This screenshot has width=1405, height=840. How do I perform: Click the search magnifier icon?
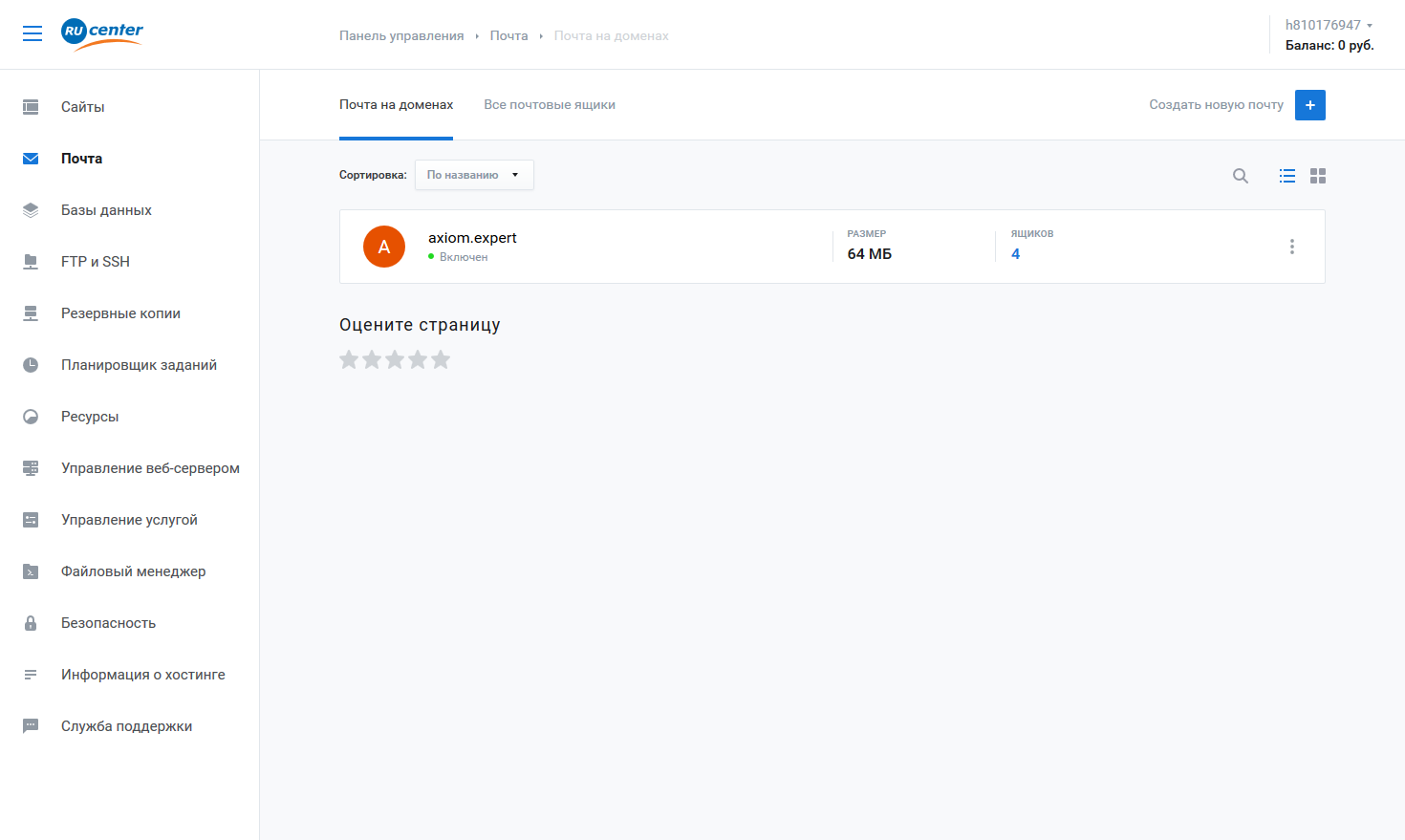click(1241, 176)
